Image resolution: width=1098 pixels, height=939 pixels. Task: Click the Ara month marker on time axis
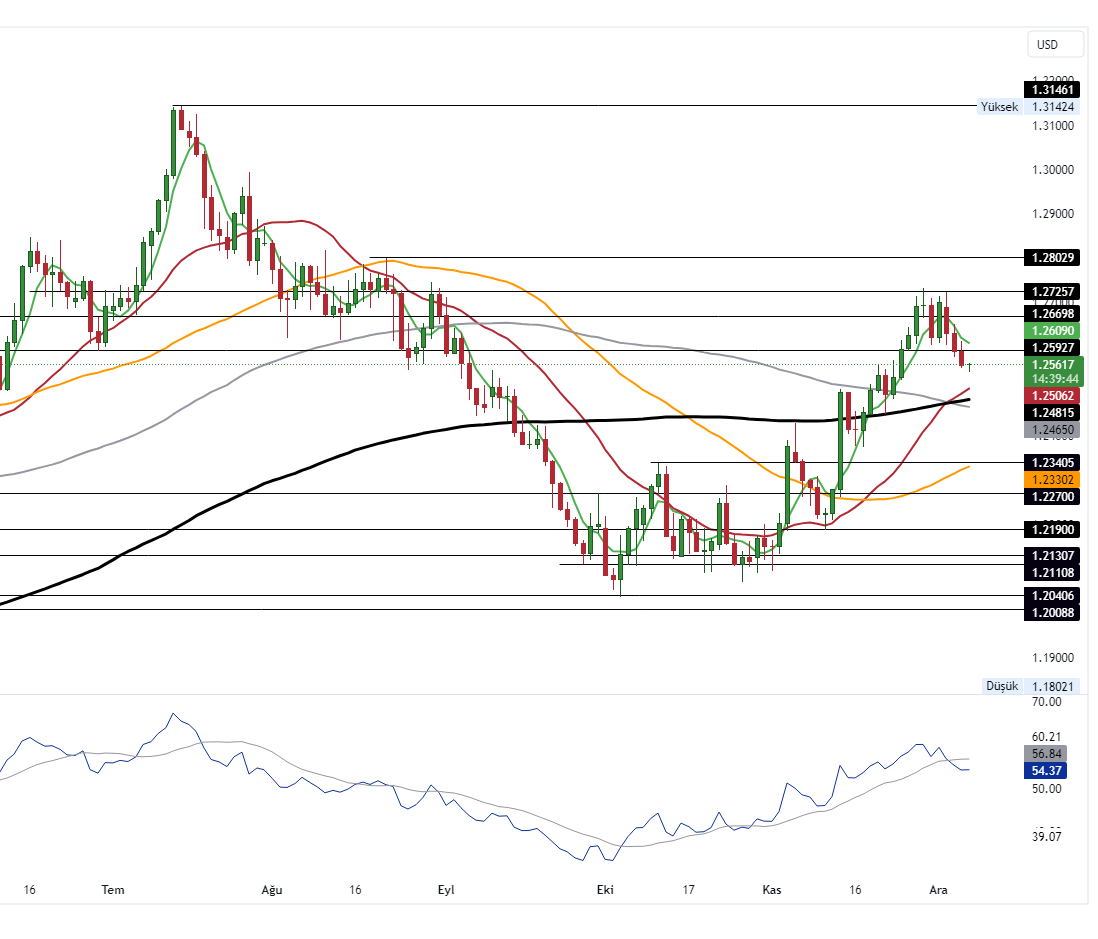pos(938,889)
